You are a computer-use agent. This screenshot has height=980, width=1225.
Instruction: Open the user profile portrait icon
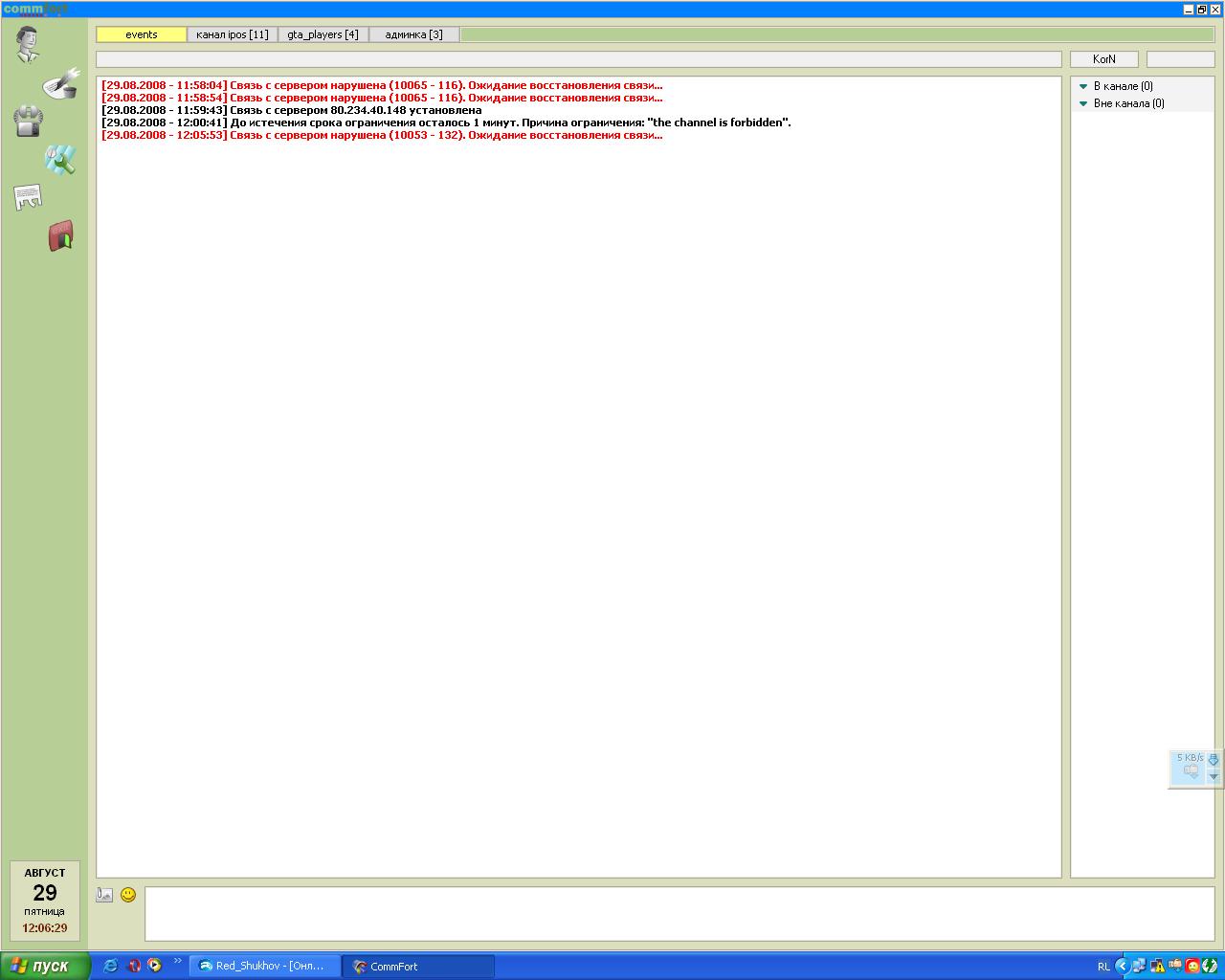coord(27,44)
